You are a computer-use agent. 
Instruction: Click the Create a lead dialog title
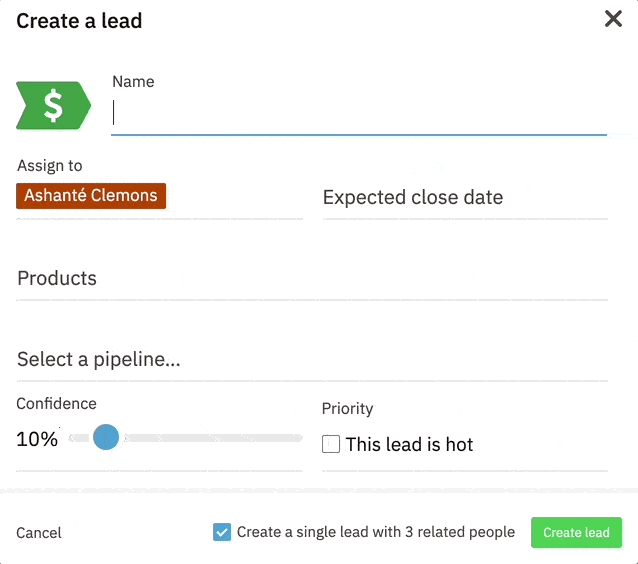click(x=79, y=20)
